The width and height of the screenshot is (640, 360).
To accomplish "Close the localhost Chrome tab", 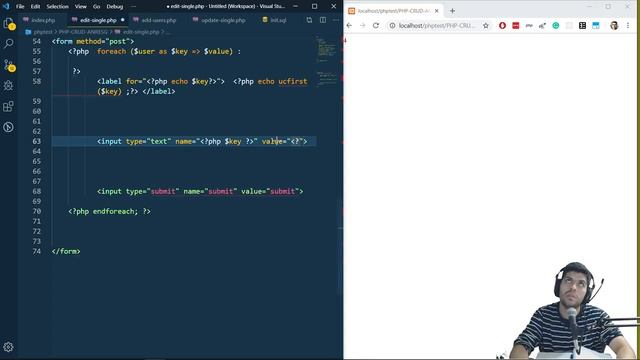I will point(437,11).
